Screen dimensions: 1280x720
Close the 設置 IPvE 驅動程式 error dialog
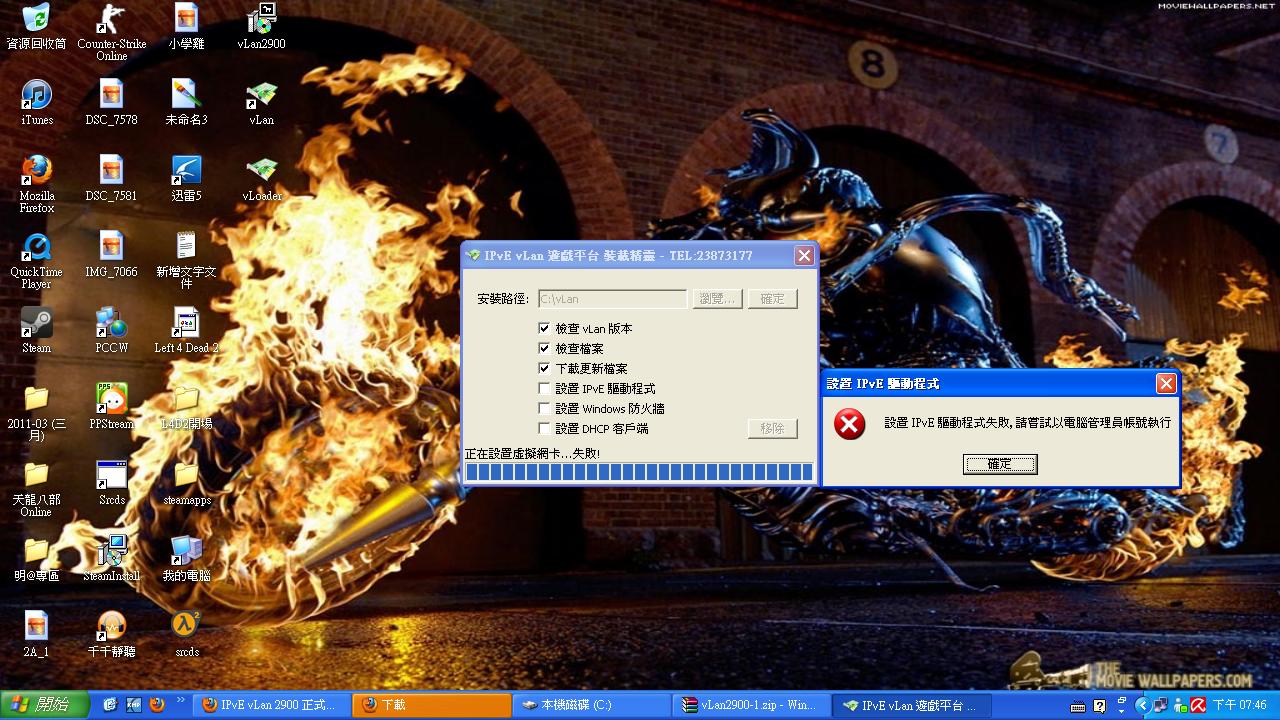click(x=1166, y=383)
